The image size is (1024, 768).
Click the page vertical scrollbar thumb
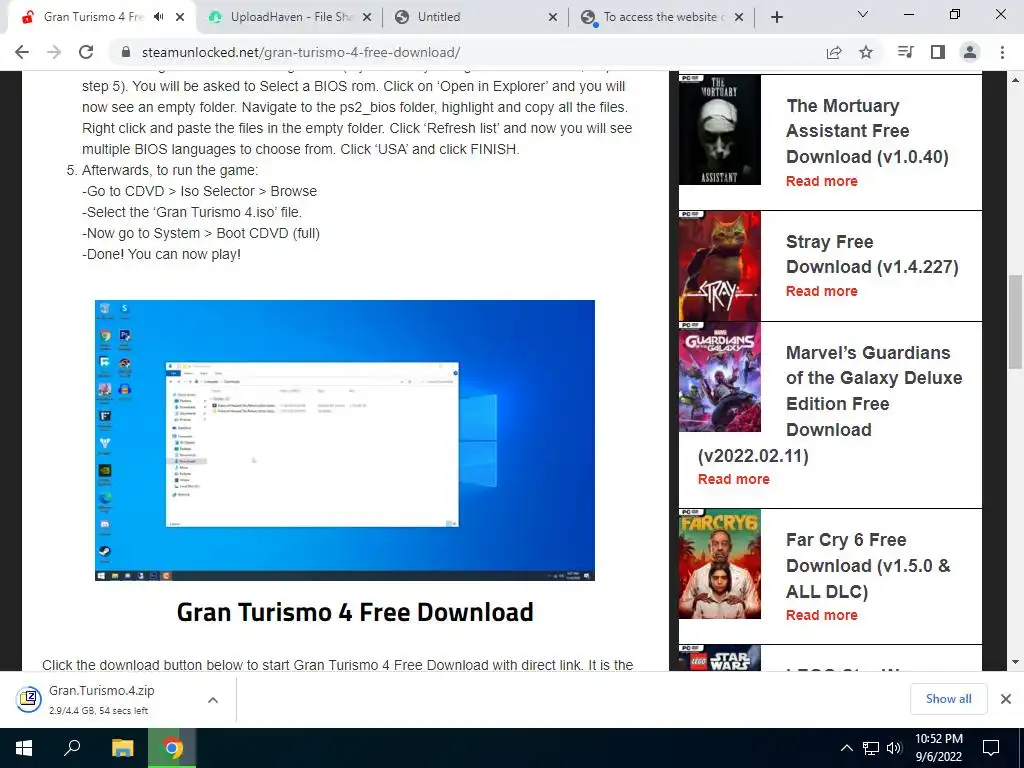(1015, 322)
